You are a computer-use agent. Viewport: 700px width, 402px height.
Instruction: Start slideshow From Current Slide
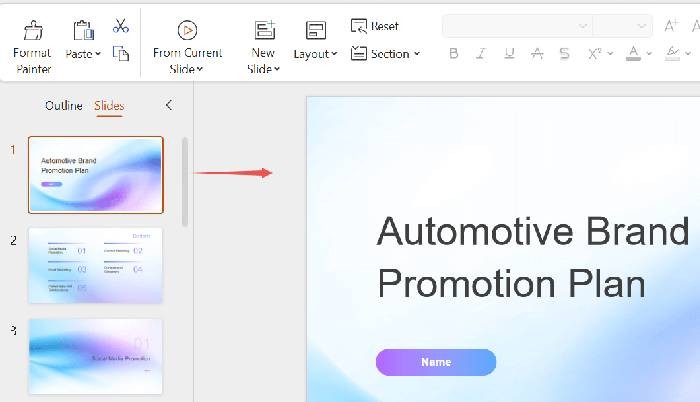187,45
